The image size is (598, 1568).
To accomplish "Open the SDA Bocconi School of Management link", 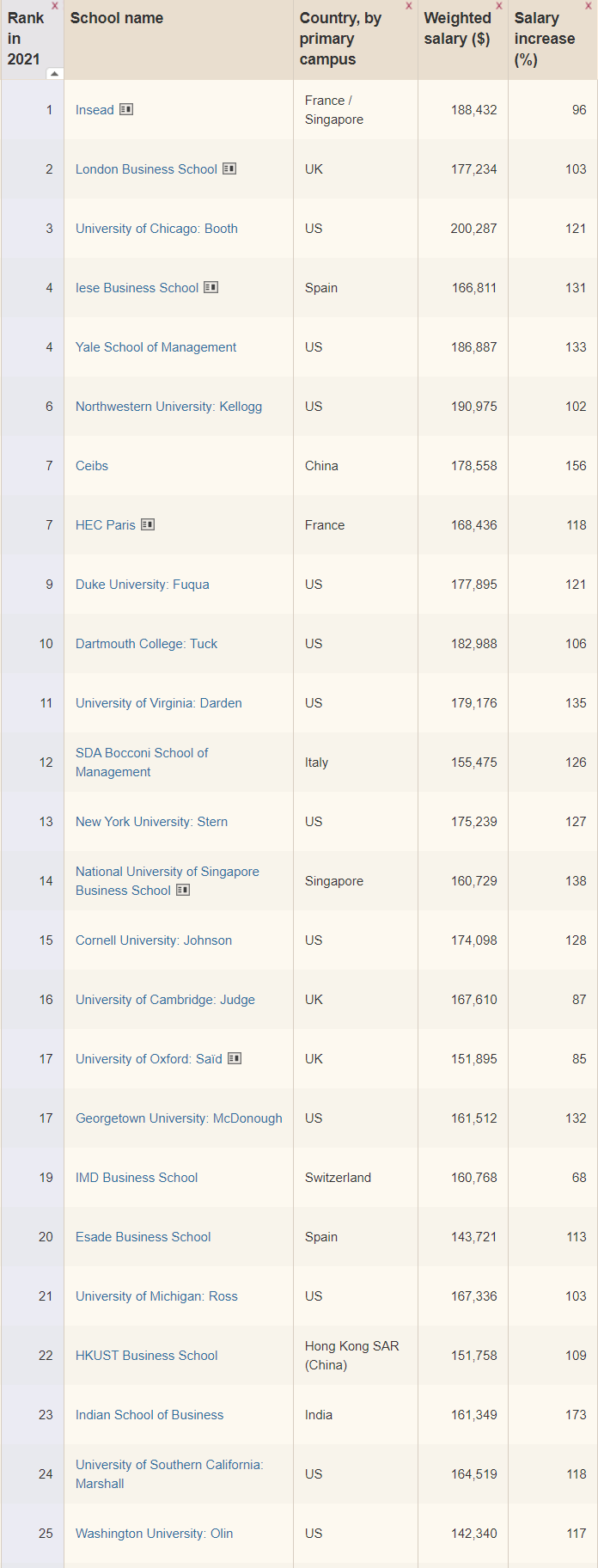I will (x=142, y=763).
